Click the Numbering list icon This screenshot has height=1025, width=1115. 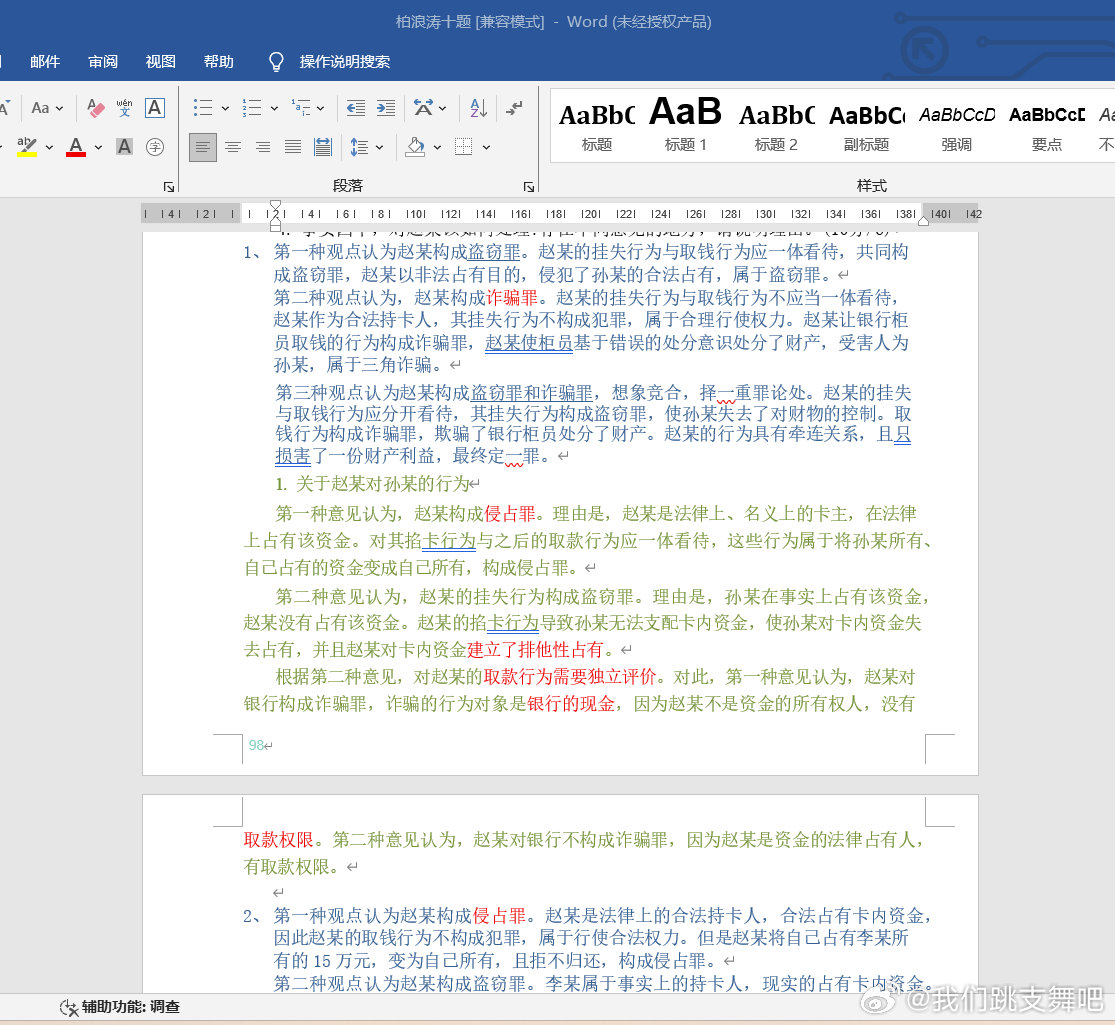252,108
